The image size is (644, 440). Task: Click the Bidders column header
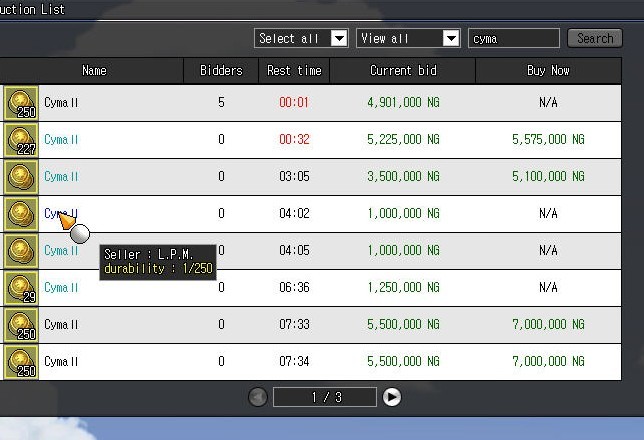[220, 71]
